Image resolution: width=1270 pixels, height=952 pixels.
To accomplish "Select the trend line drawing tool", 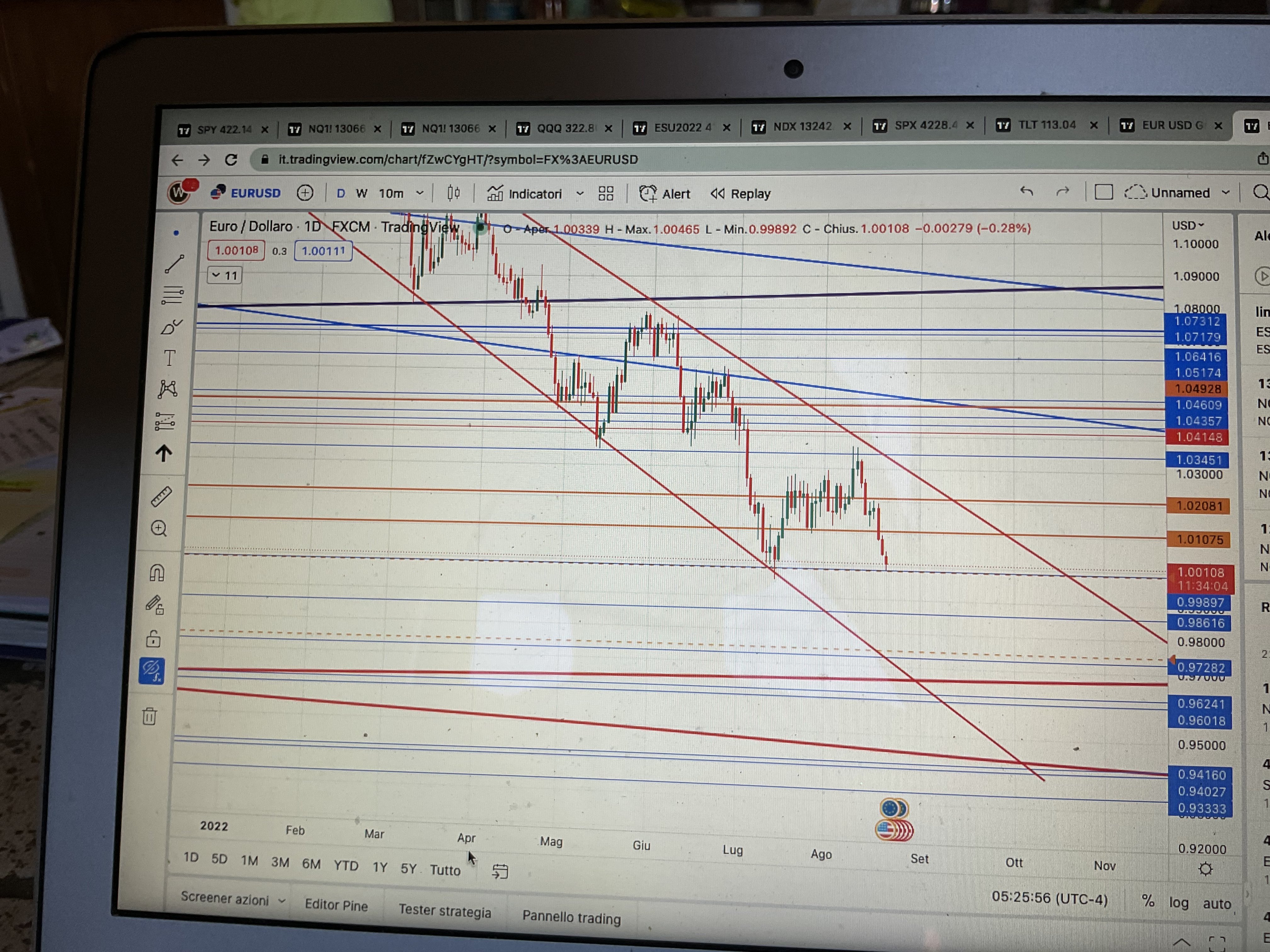I will coord(174,264).
